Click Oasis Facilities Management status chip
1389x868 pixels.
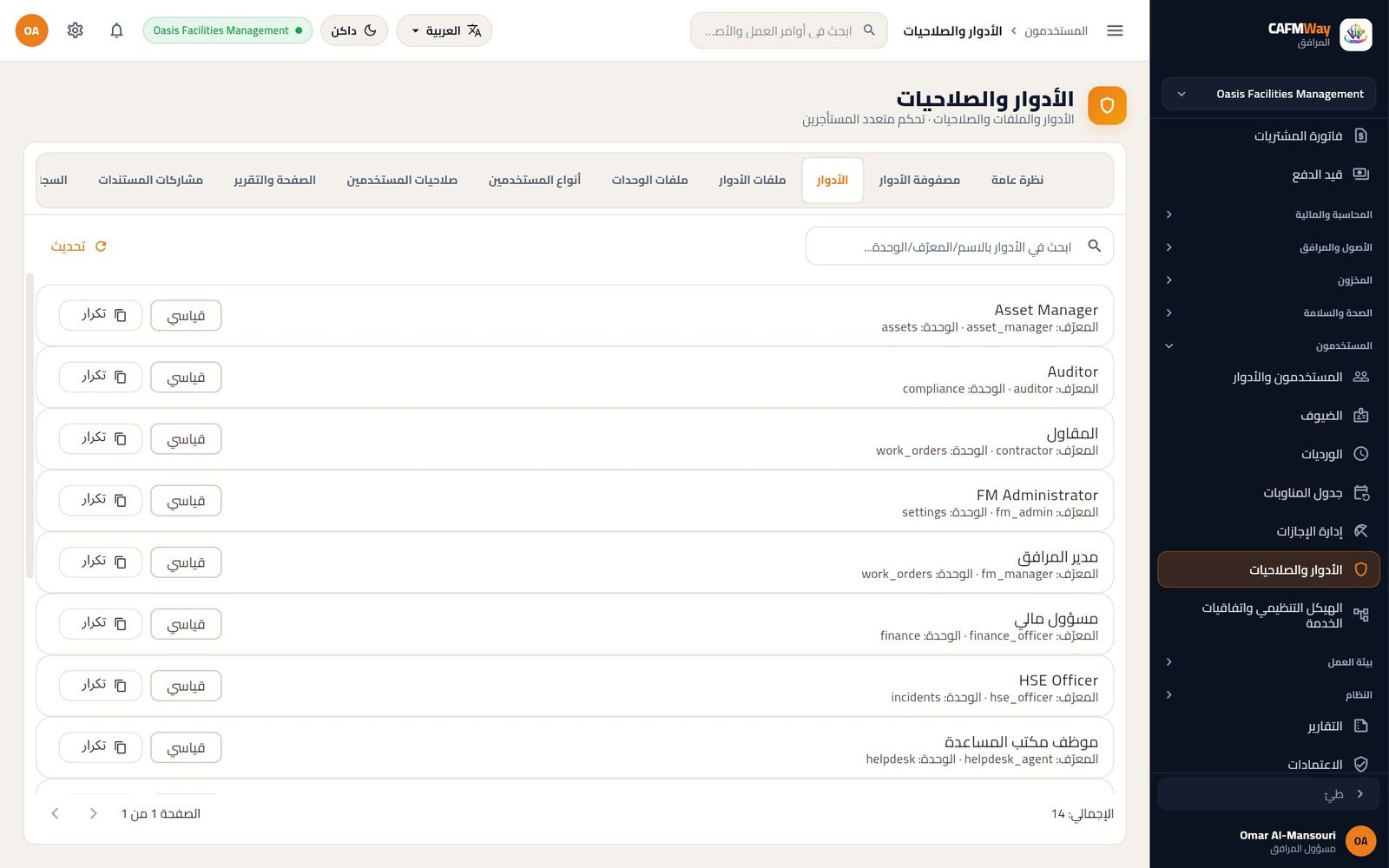227,30
